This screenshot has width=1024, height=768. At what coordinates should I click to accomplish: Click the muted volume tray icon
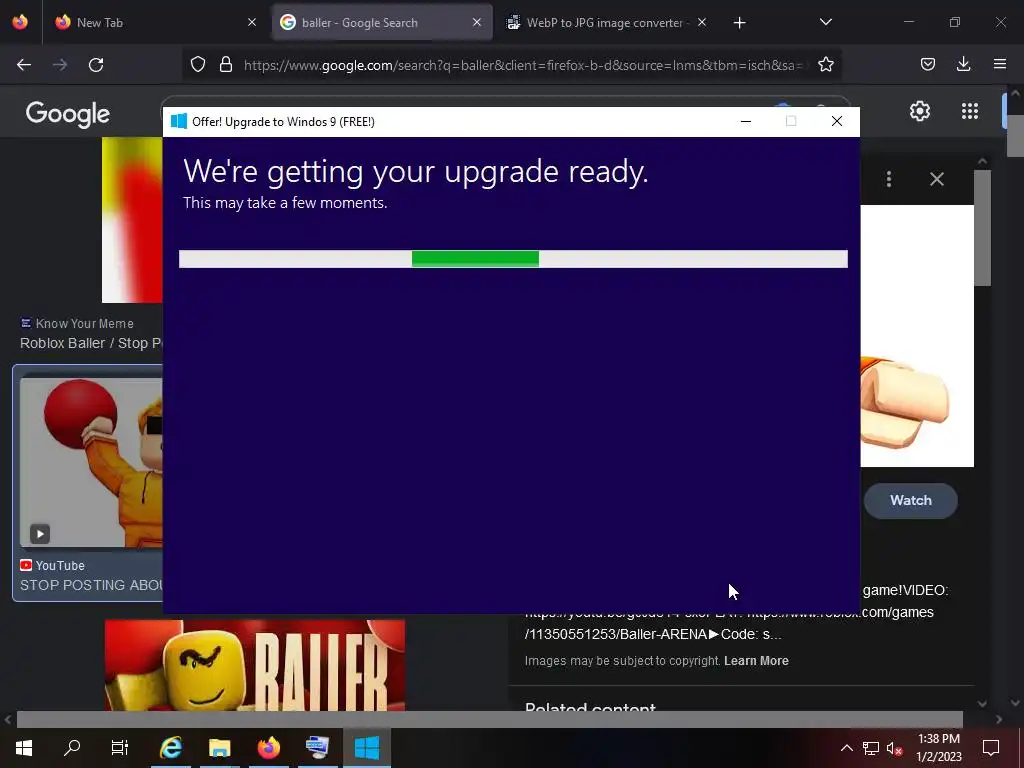pos(895,748)
